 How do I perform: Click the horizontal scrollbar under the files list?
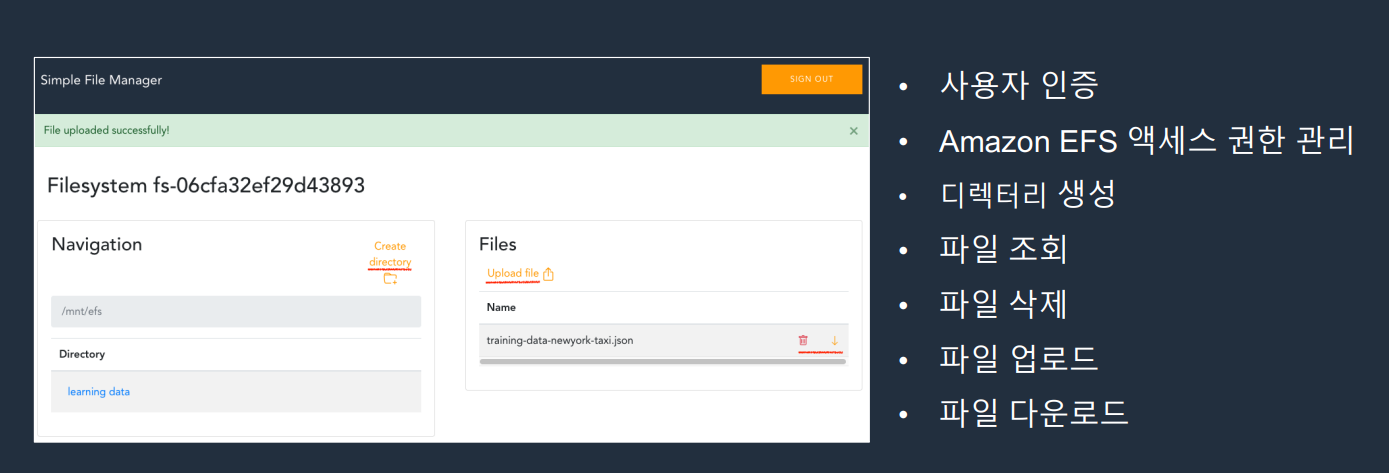pyautogui.click(x=663, y=361)
